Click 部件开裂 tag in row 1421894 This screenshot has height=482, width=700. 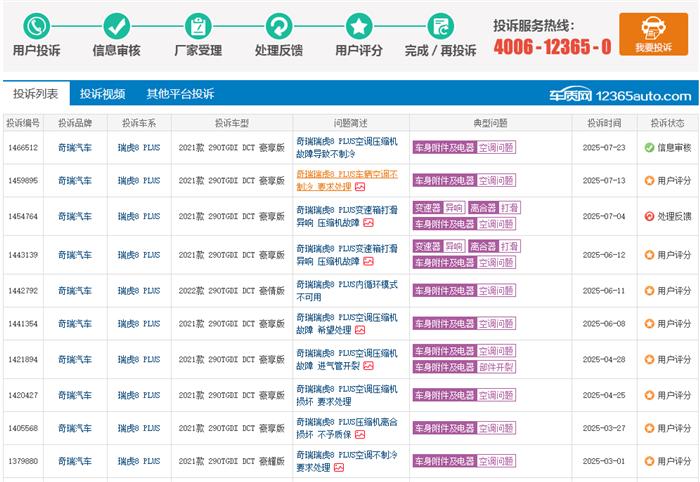tap(496, 367)
